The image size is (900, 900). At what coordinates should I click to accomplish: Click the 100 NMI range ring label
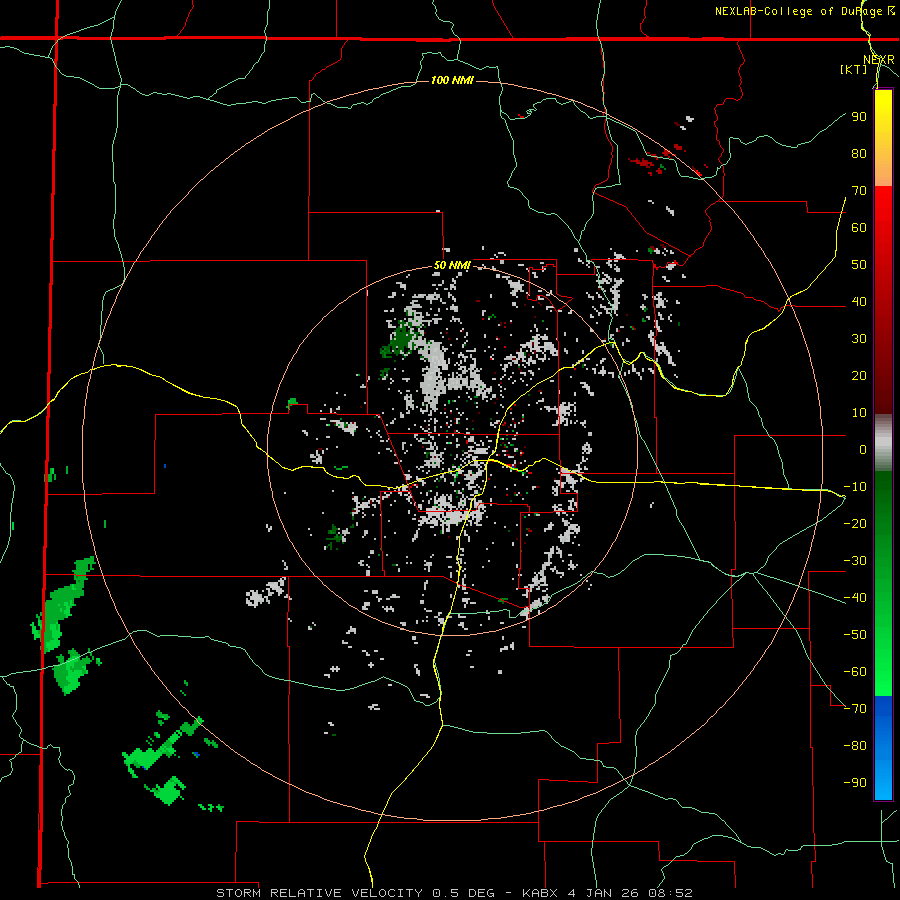(x=452, y=80)
